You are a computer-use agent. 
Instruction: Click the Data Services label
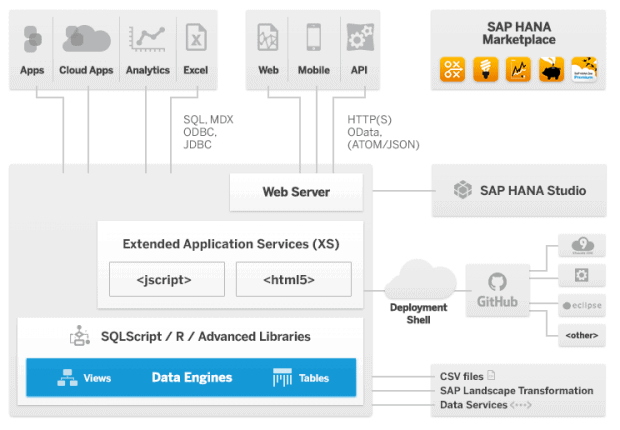[x=474, y=405]
